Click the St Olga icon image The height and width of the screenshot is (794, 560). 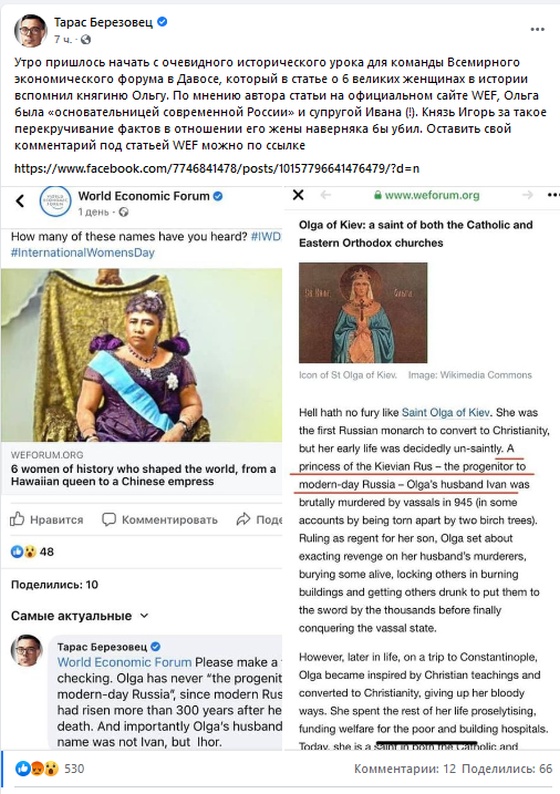(x=363, y=312)
